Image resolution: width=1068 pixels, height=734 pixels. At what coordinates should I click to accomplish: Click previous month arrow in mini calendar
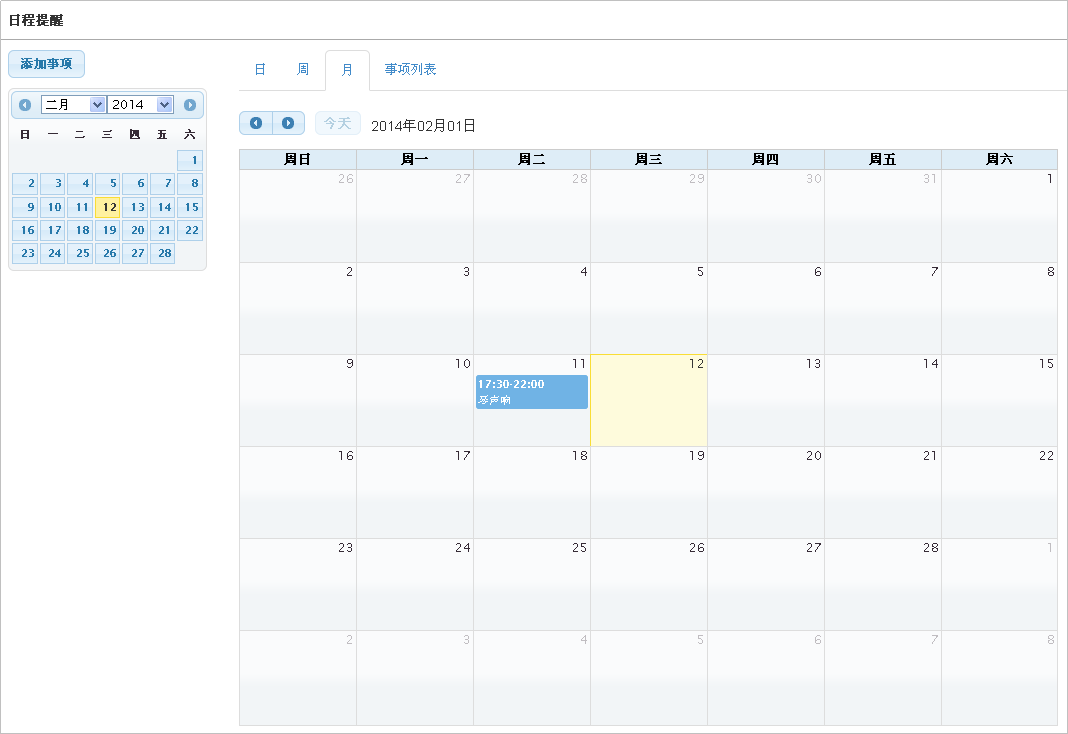(25, 105)
